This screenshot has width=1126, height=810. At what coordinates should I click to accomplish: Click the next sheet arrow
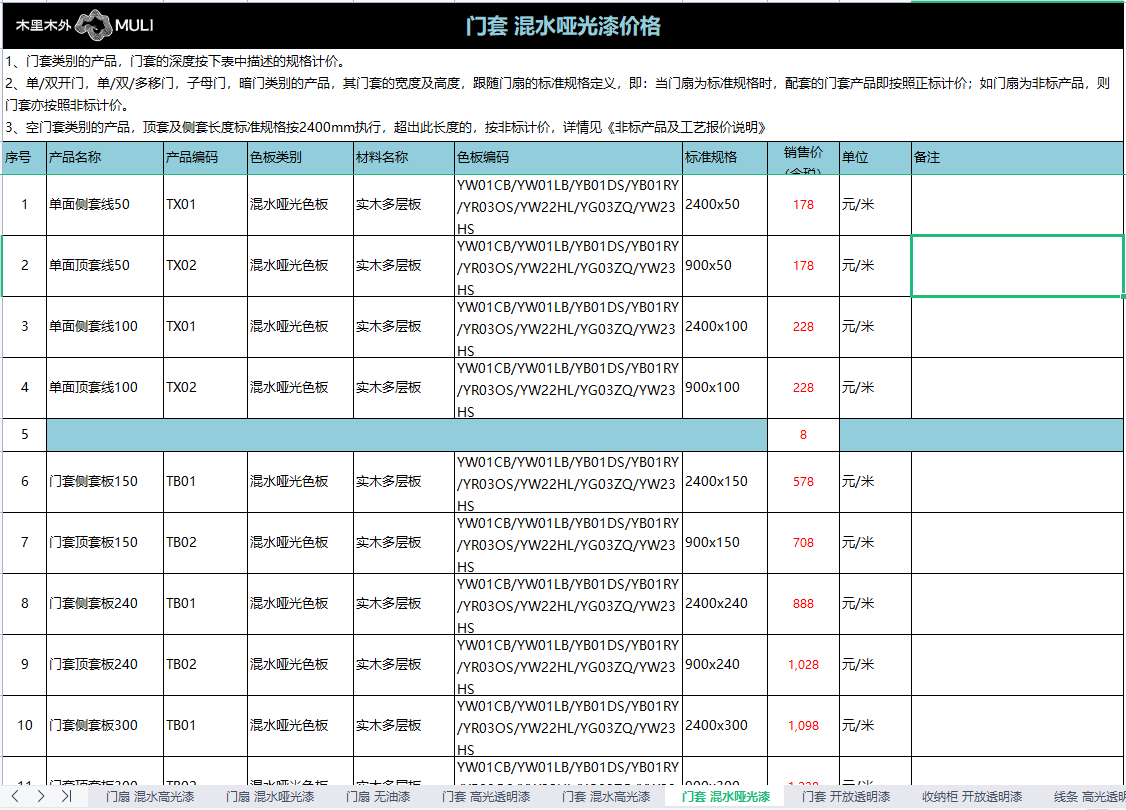click(40, 796)
